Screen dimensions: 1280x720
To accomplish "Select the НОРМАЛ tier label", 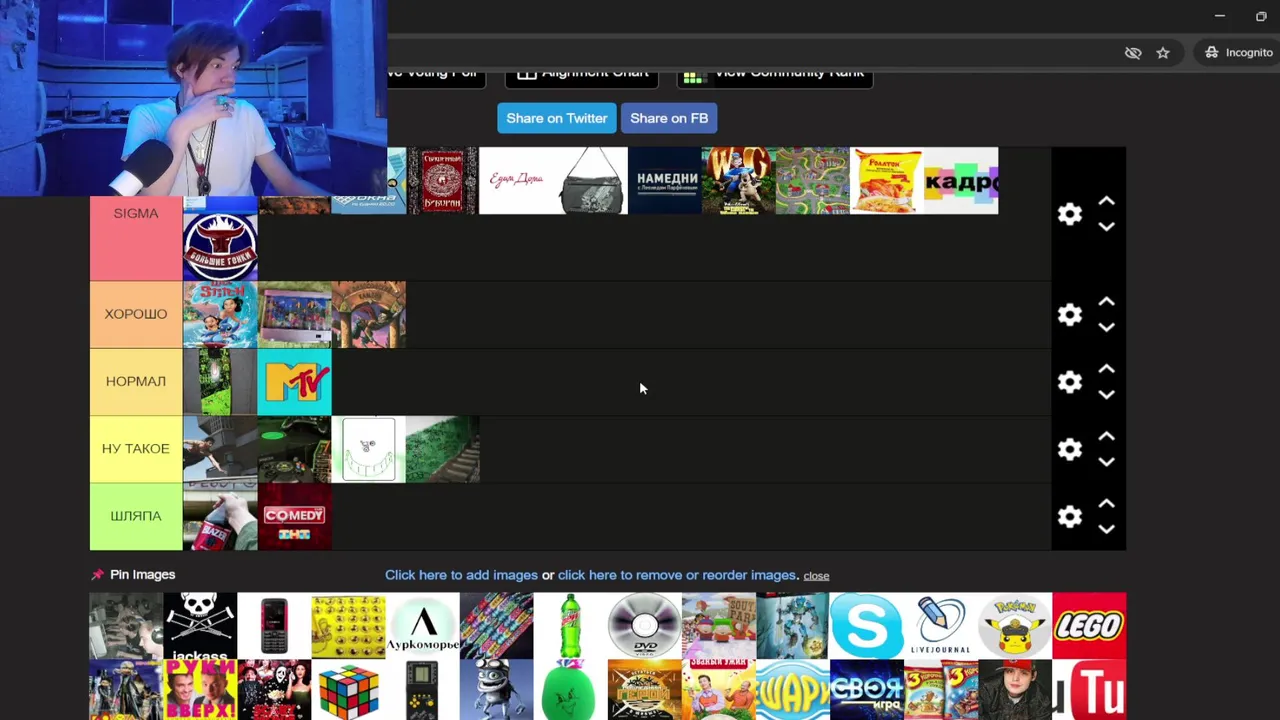I will 136,381.
